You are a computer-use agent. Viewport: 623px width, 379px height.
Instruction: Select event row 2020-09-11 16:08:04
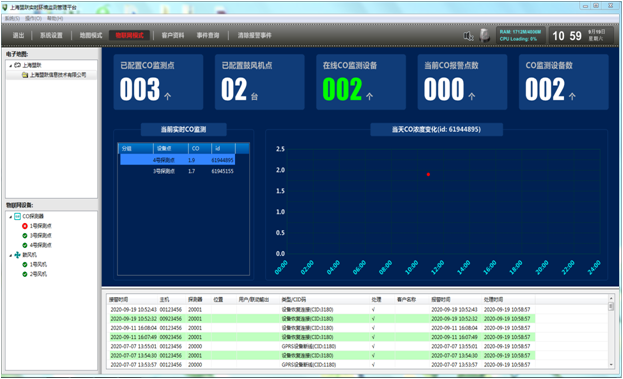click(322, 328)
